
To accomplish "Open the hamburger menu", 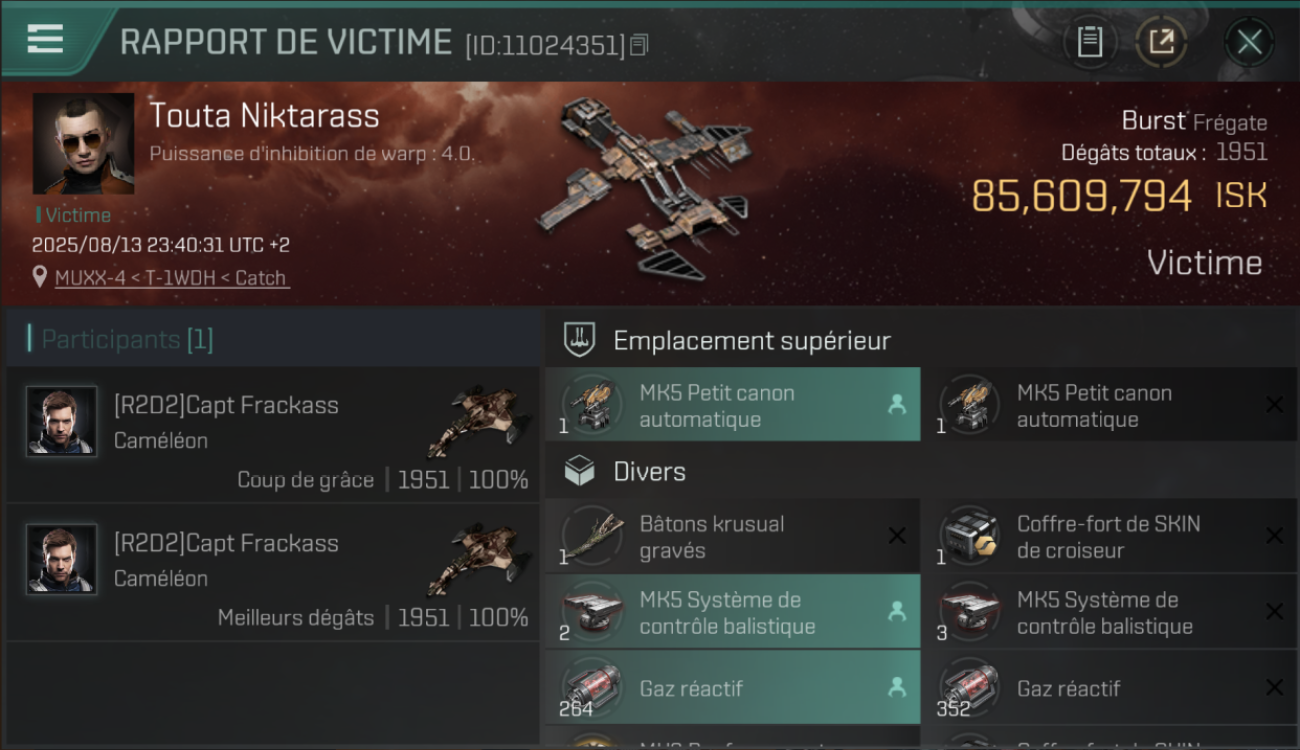I will point(45,38).
